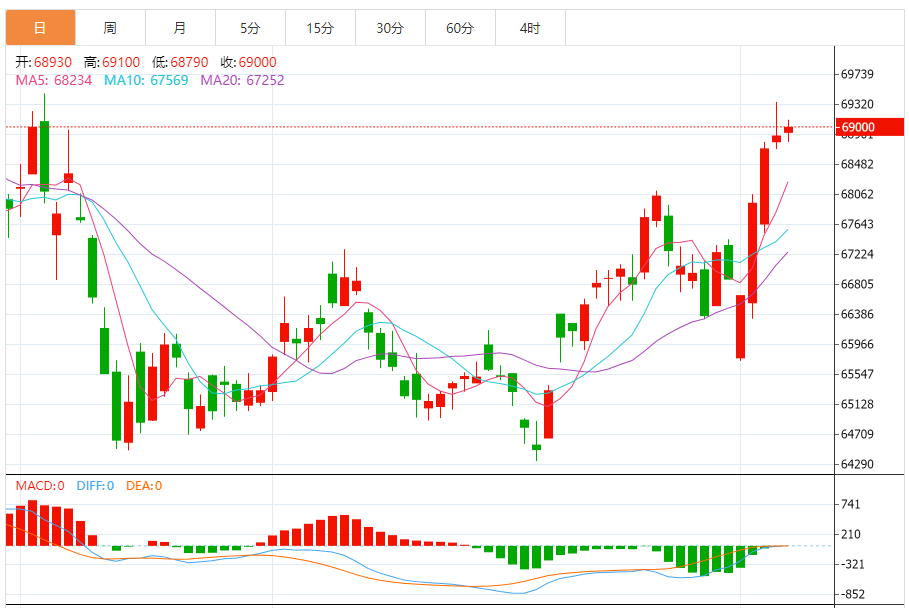Switch to the 周 weekly tab

click(x=110, y=27)
